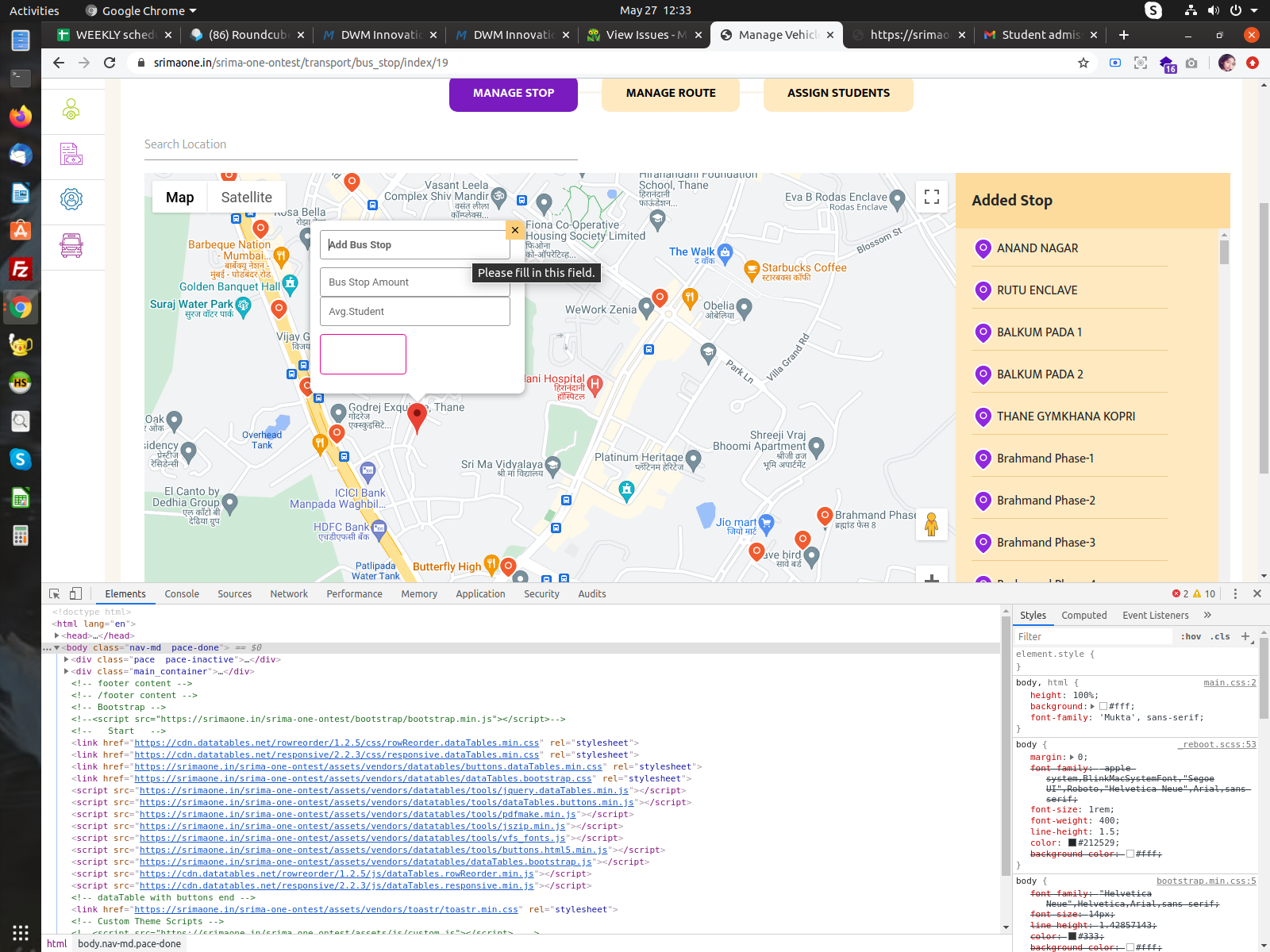The width and height of the screenshot is (1270, 952).
Task: Focus the Search Location field
Action: (x=360, y=144)
